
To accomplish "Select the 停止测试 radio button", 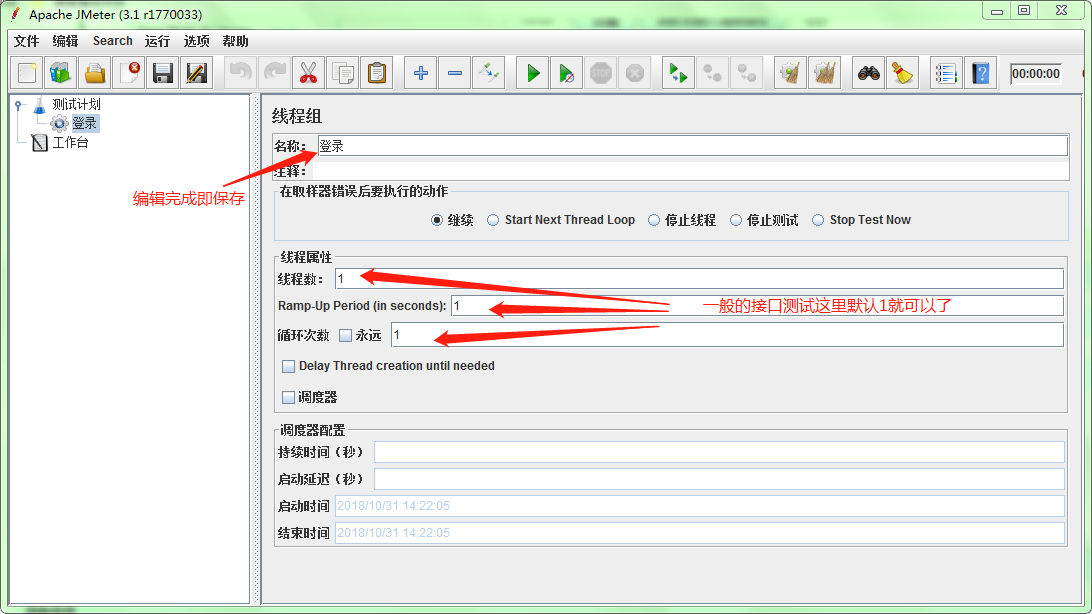I will [736, 220].
